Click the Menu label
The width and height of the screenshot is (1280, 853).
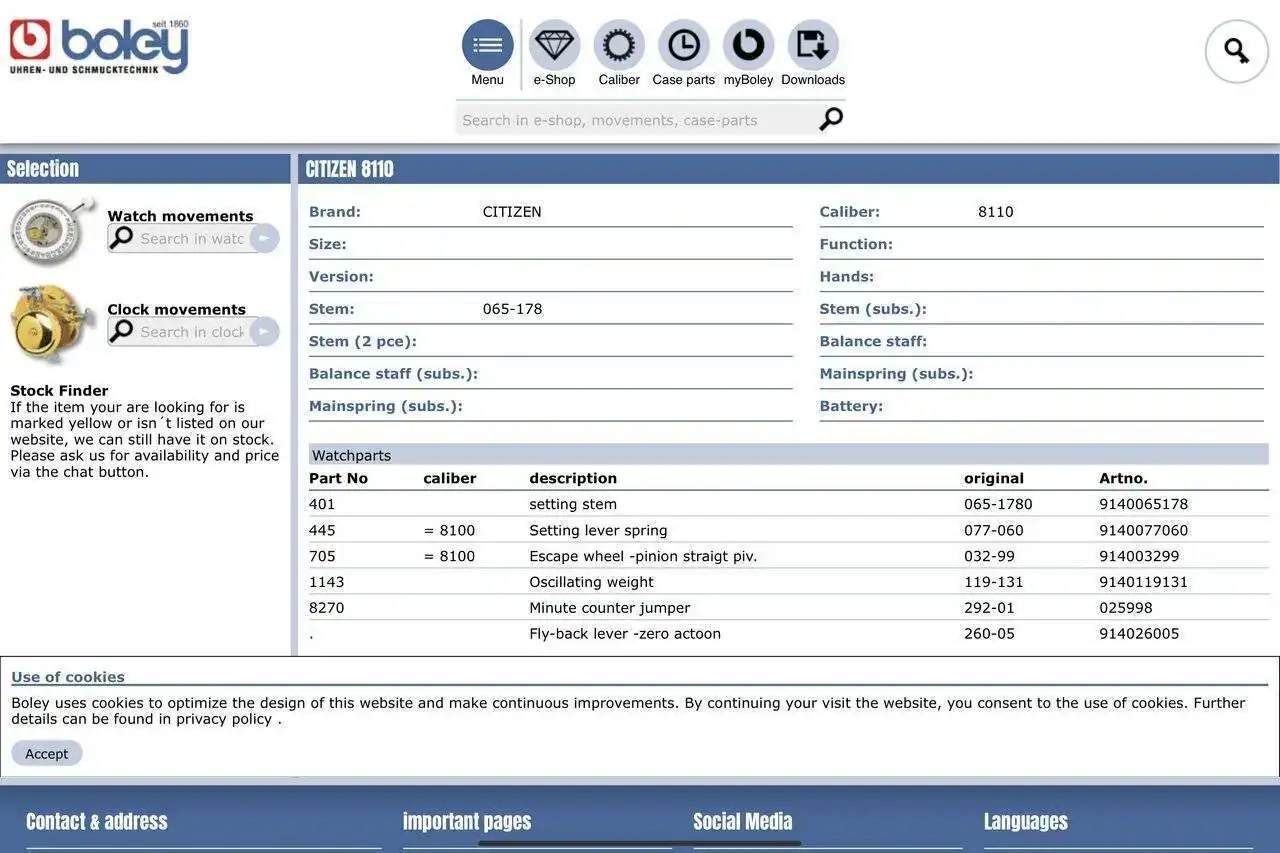click(487, 80)
